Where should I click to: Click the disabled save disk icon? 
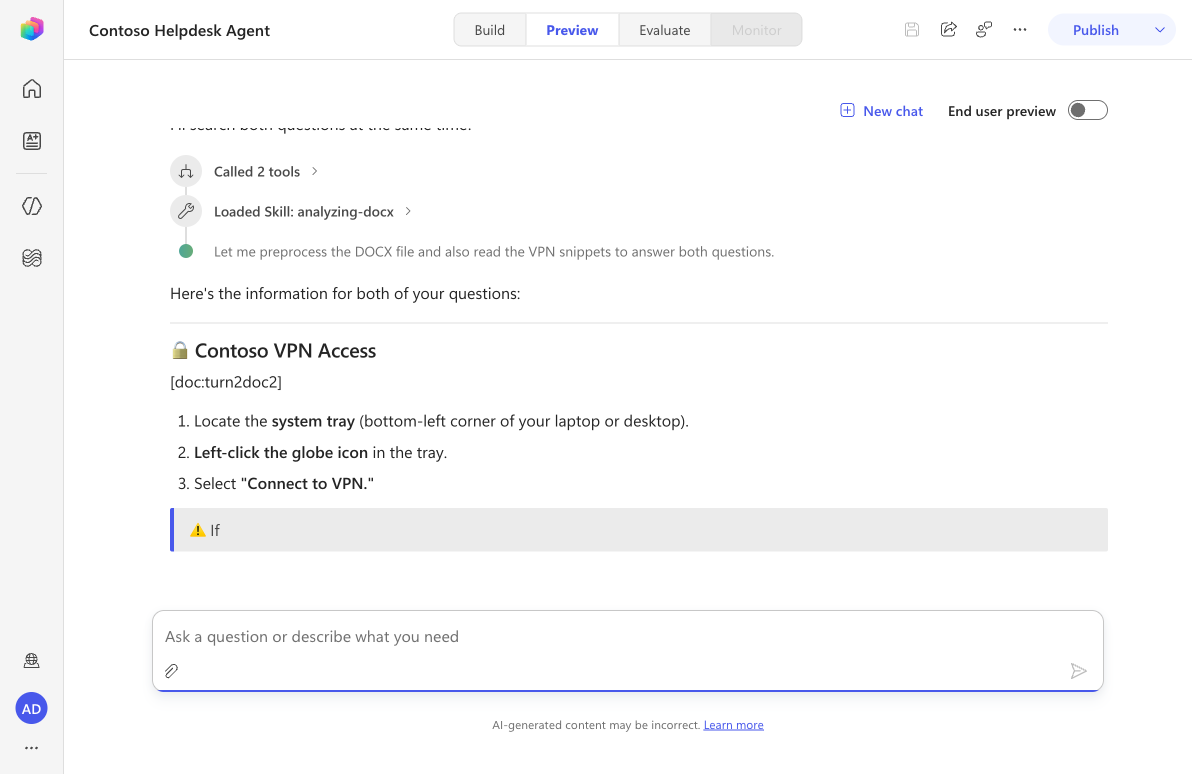pyautogui.click(x=911, y=30)
